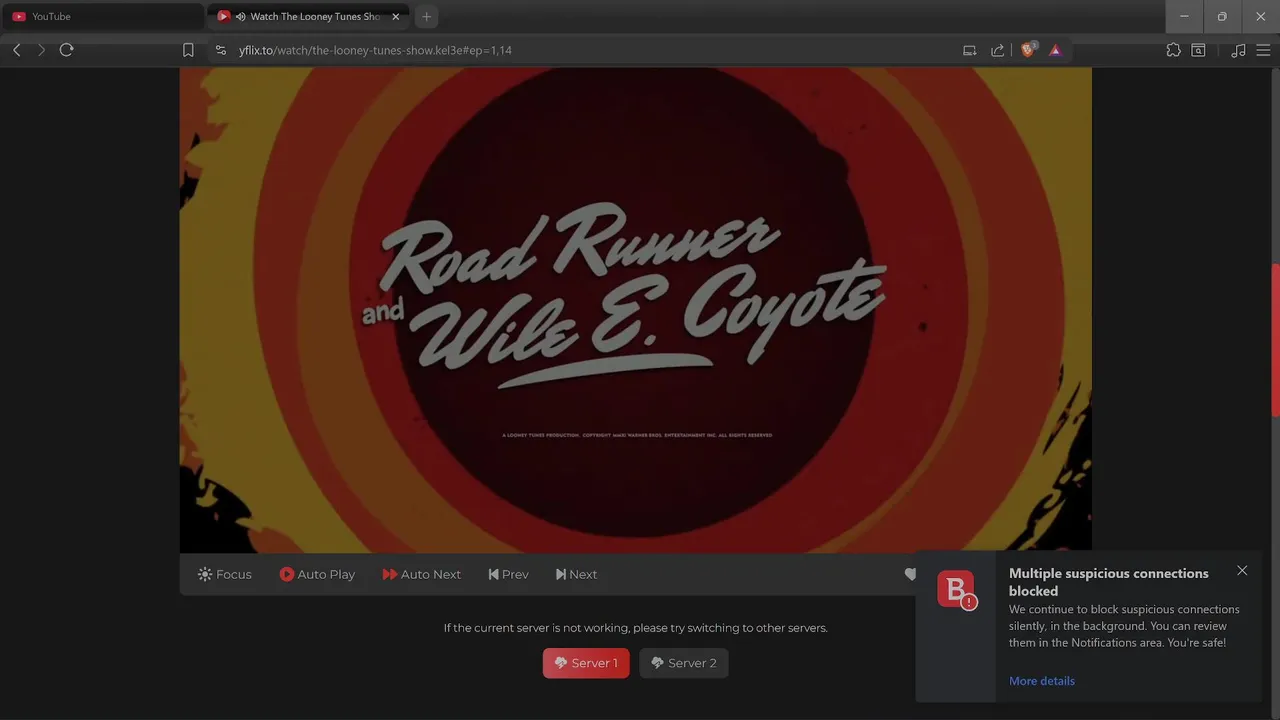Reload the page with the refresh icon
Viewport: 1280px width, 720px height.
coord(67,50)
